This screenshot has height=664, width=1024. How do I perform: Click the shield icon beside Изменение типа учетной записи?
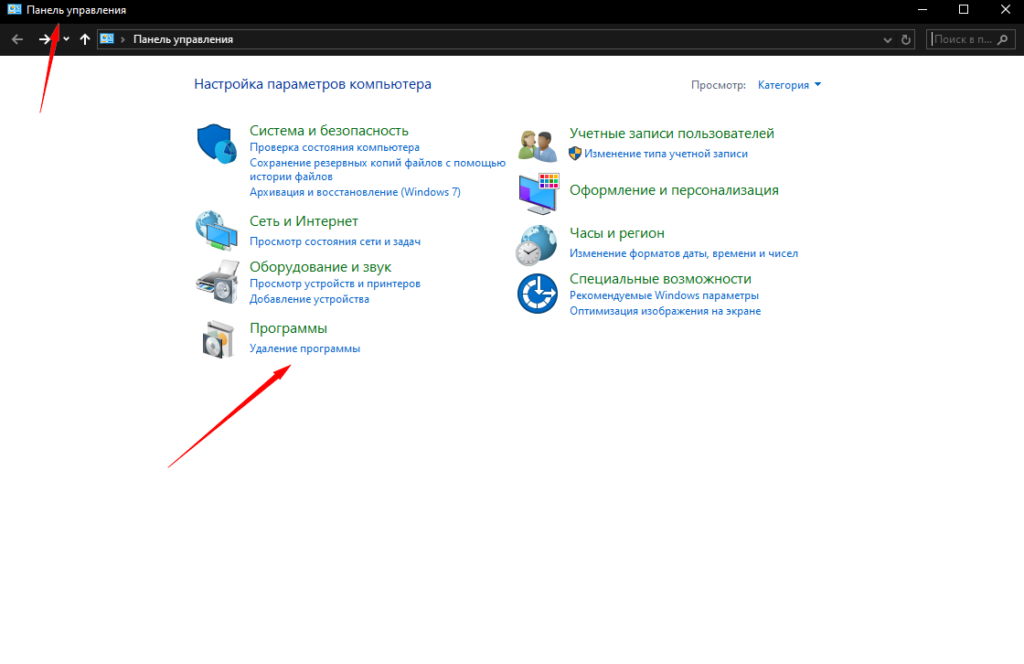coord(575,153)
